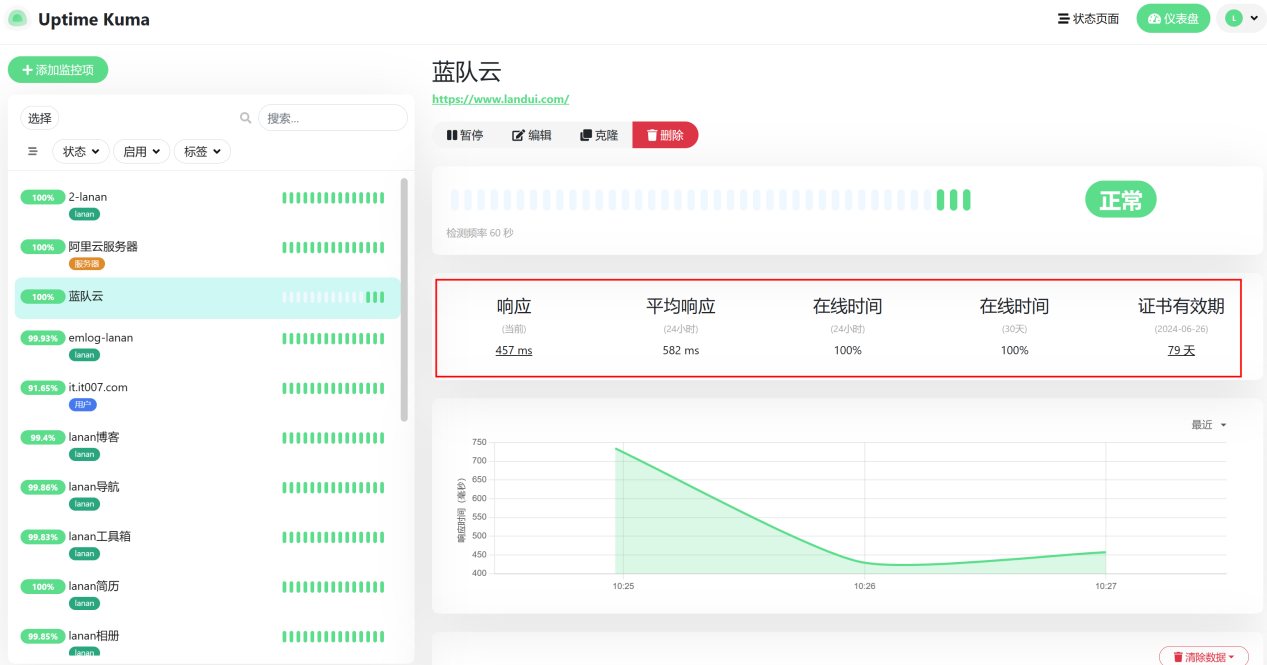Click the 添加监控项 add monitor button
1267x665 pixels.
58,70
